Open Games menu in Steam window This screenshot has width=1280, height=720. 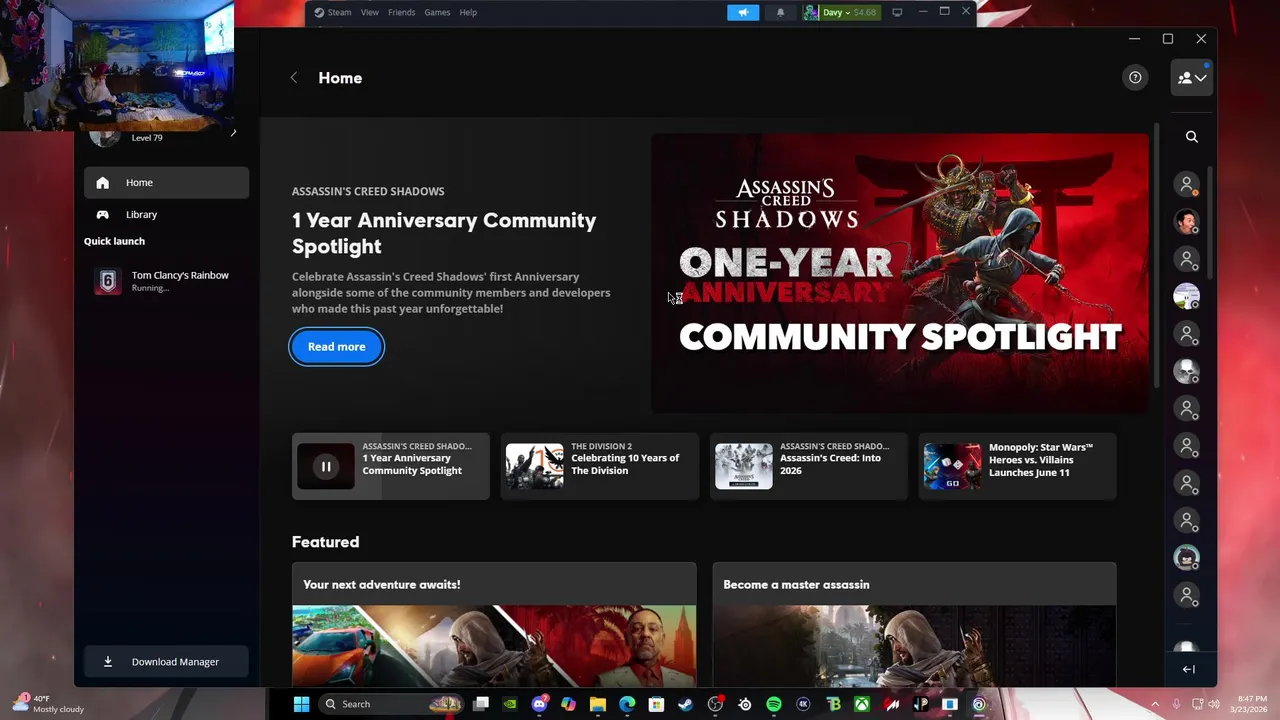pos(437,12)
